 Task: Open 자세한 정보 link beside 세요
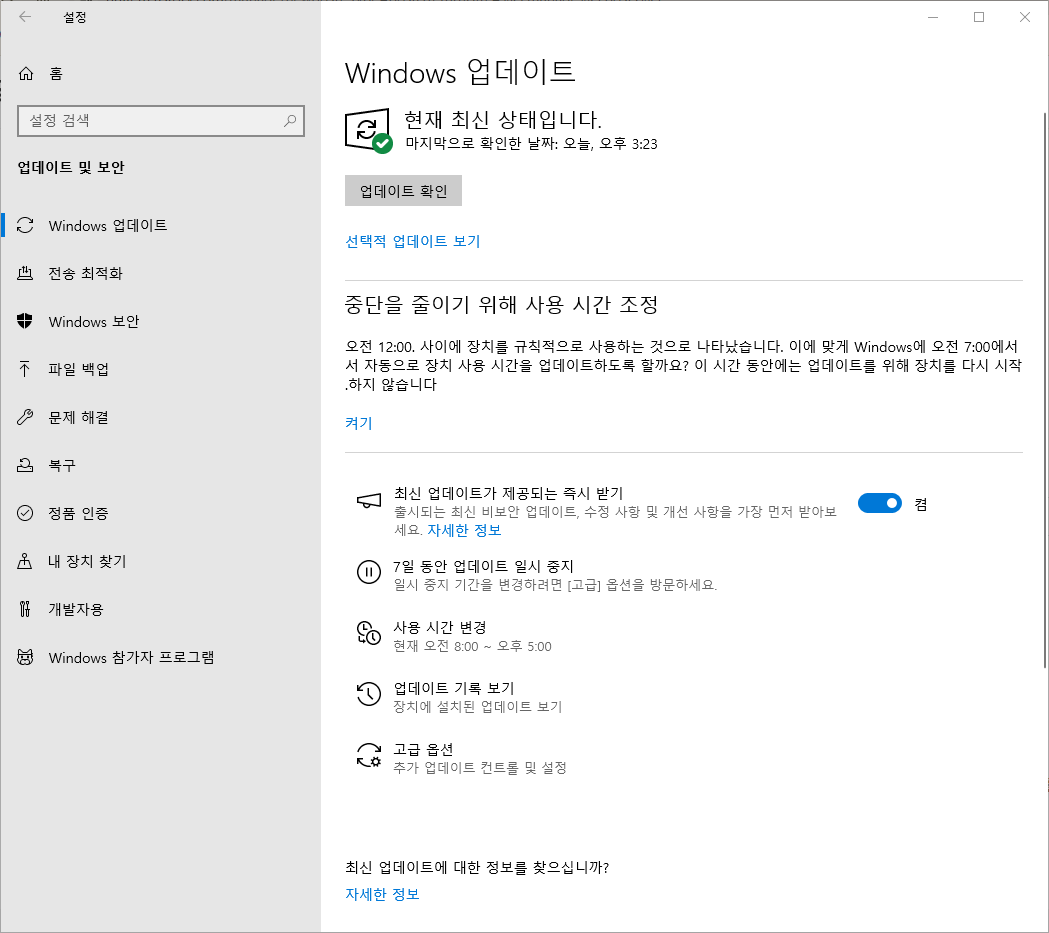tap(464, 530)
